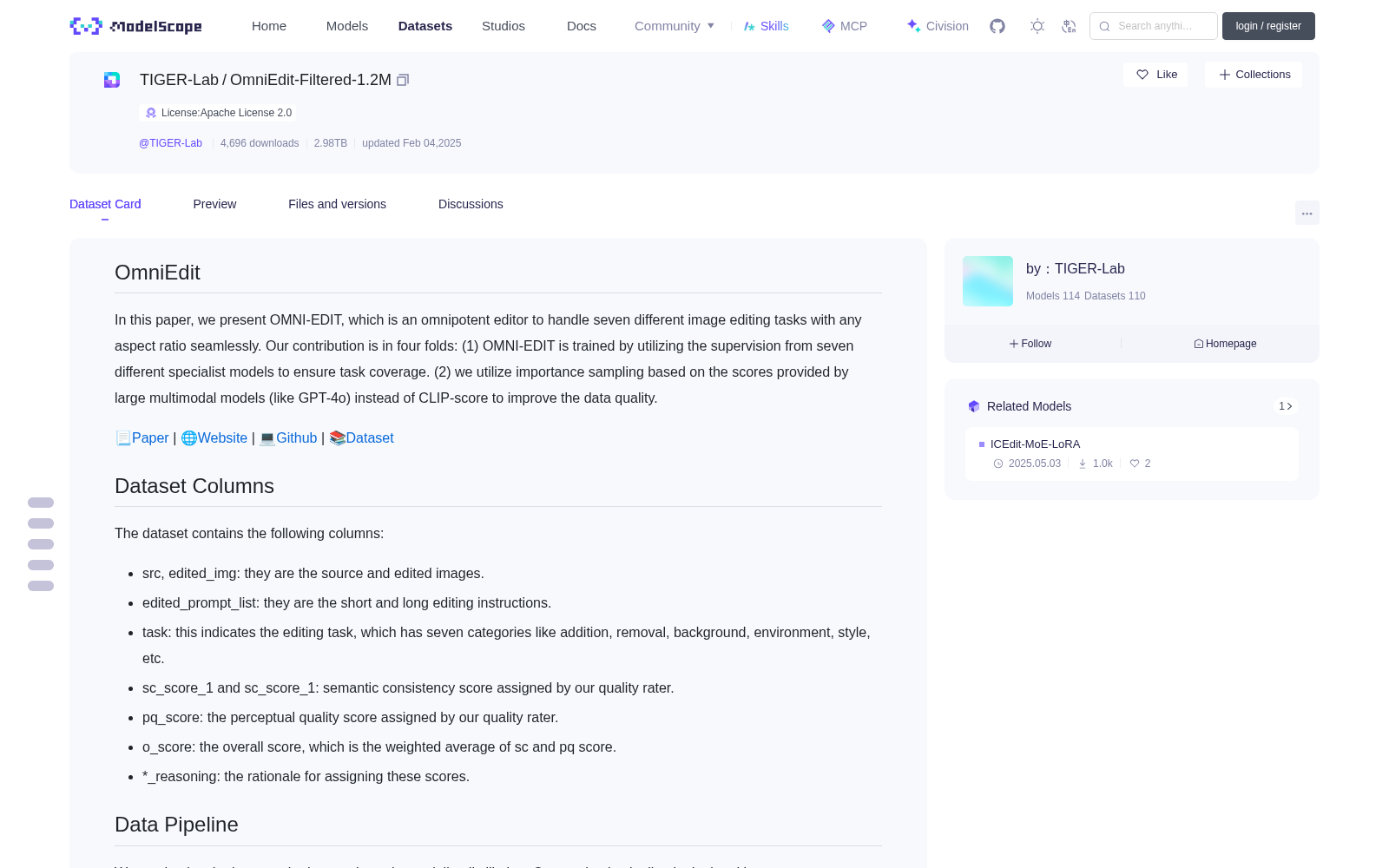Click the License Apache License 2.0 tag
Viewport: 1389px width, 868px height.
218,113
